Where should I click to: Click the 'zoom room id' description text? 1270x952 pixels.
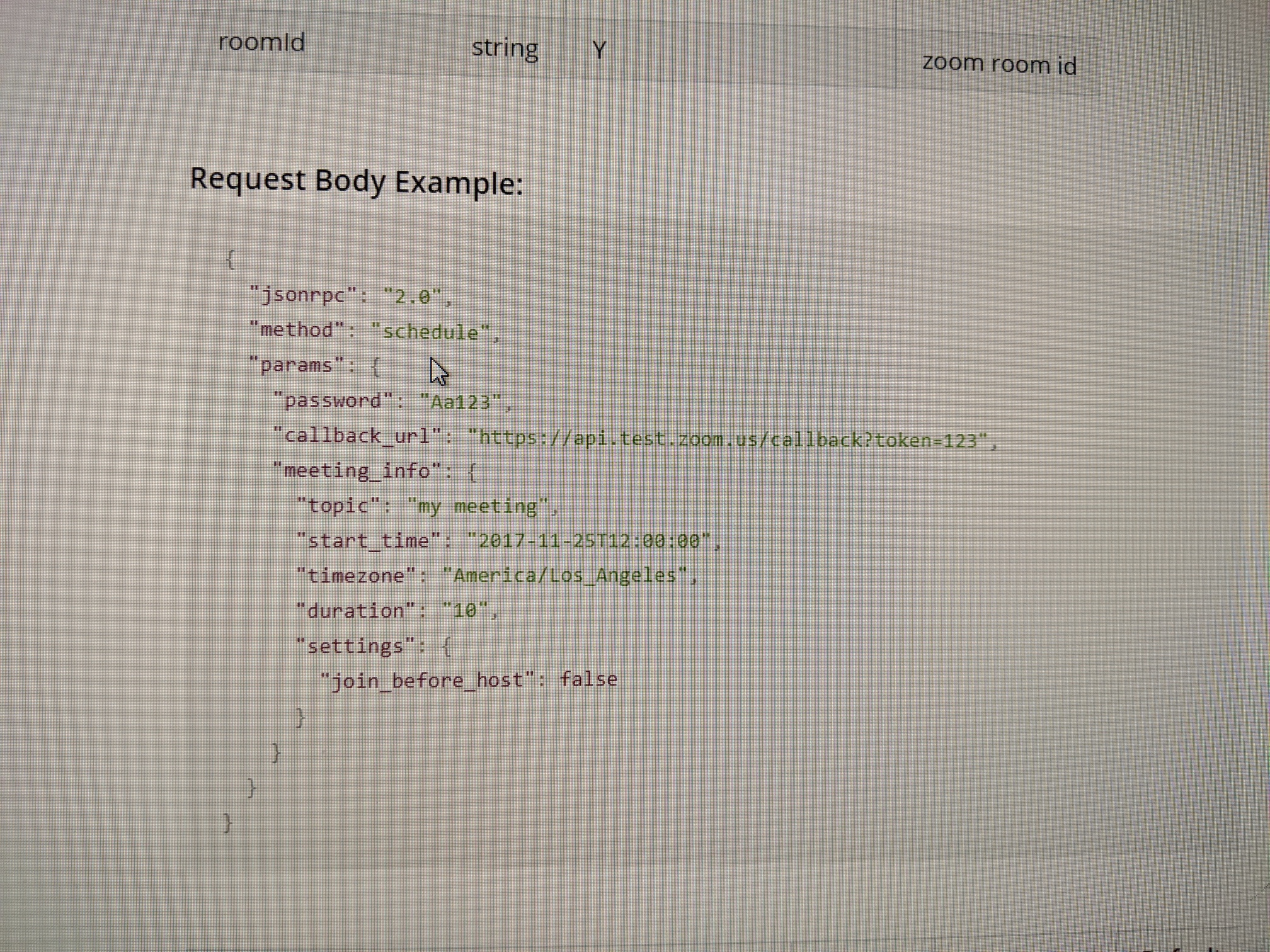point(999,64)
